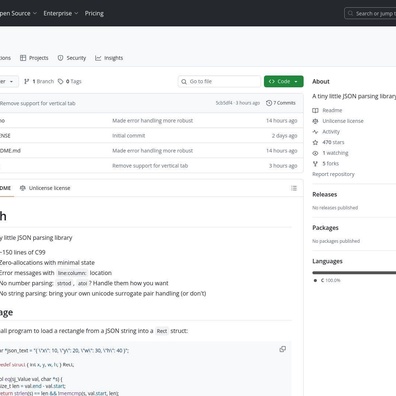This screenshot has width=396, height=396.
Task: Click the git branch icon
Action: (27, 81)
